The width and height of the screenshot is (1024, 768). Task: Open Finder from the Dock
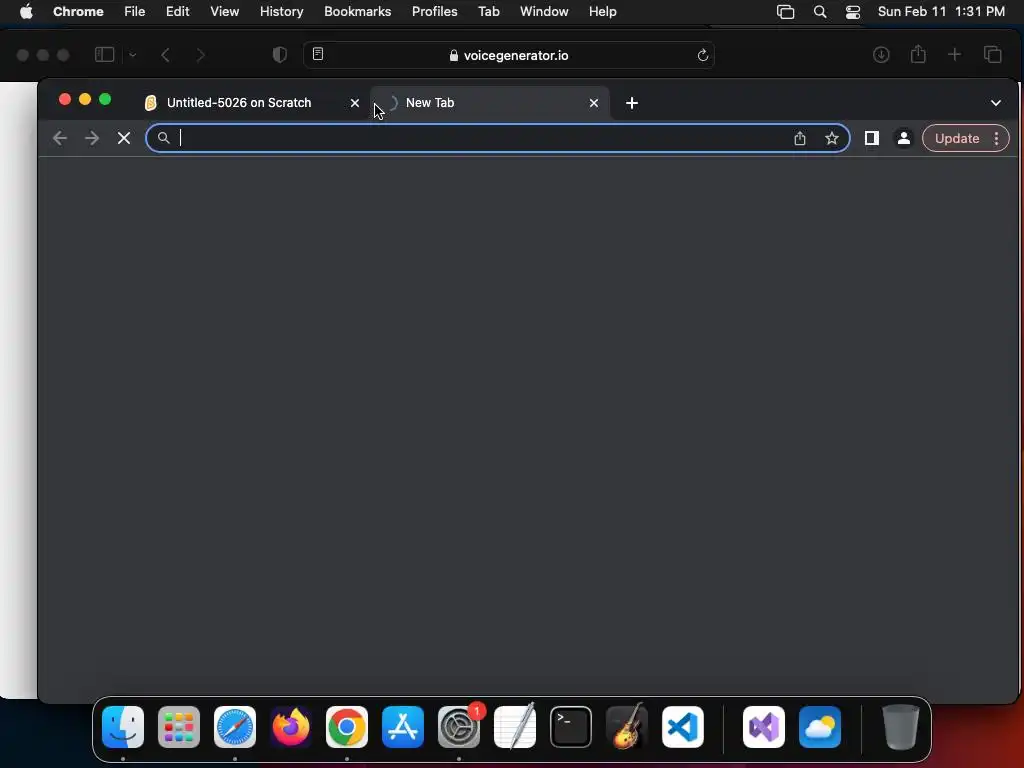[123, 727]
